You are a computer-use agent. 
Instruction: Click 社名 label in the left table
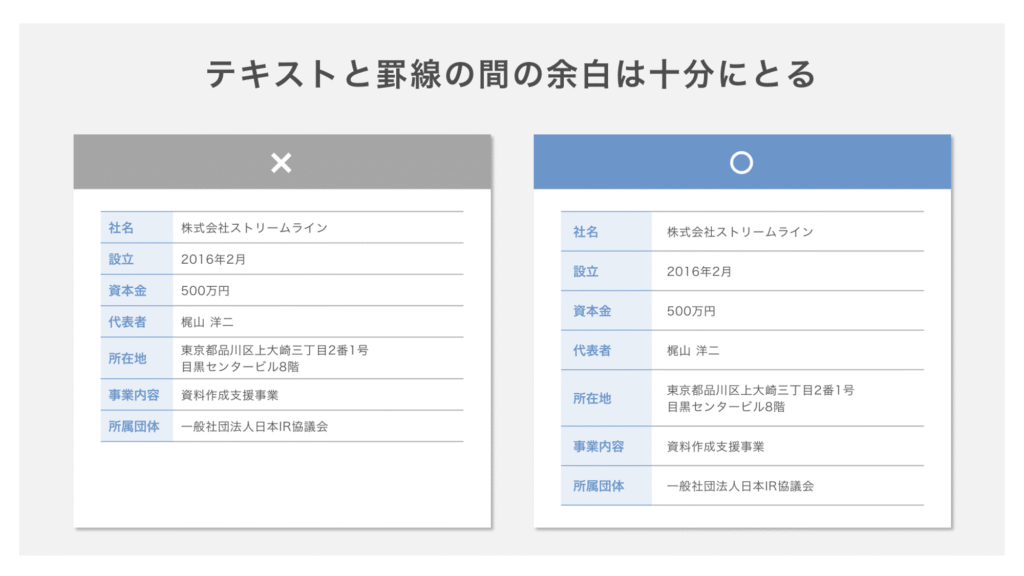(x=121, y=228)
